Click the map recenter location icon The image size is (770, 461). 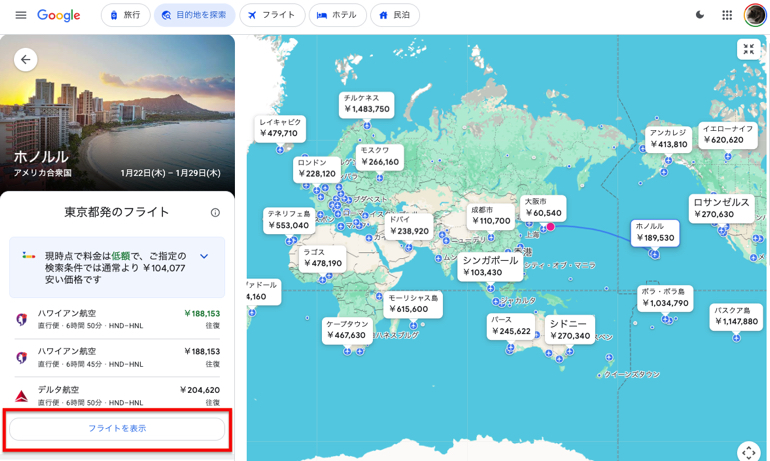748,451
